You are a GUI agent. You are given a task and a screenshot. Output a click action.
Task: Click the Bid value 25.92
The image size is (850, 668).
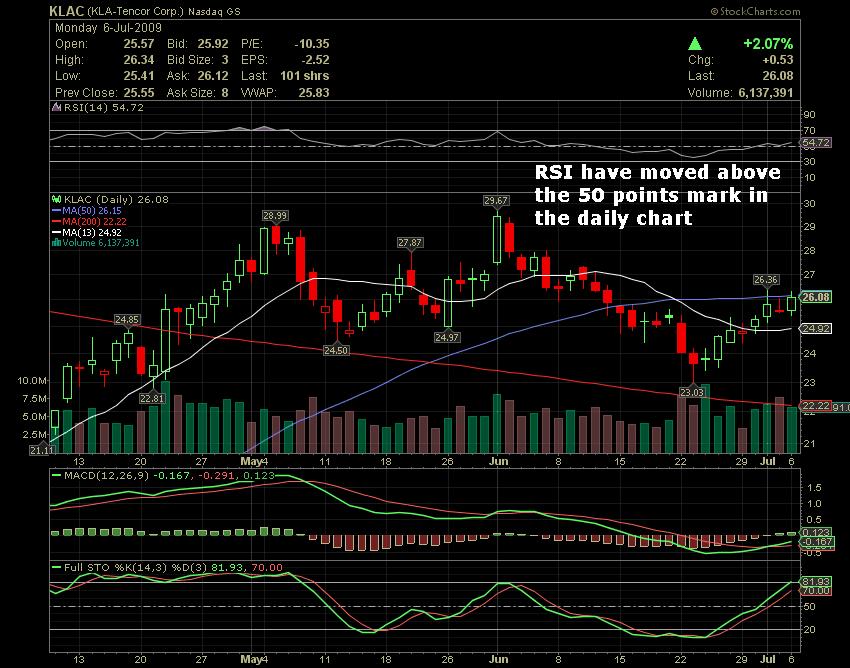tap(213, 44)
